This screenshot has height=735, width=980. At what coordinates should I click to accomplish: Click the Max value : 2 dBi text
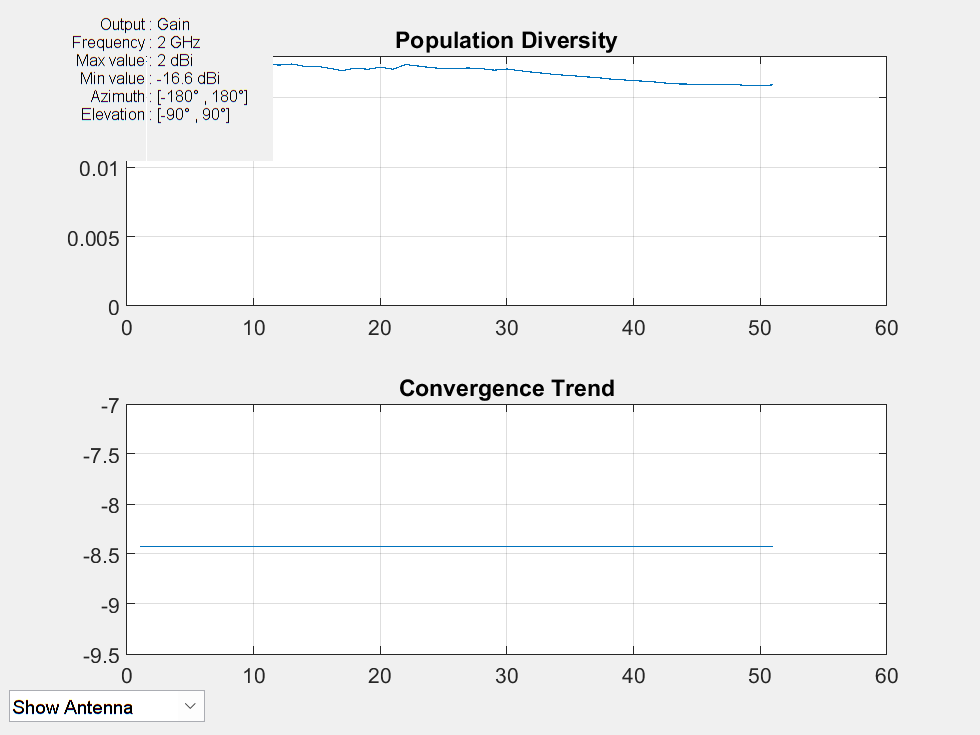pyautogui.click(x=132, y=60)
